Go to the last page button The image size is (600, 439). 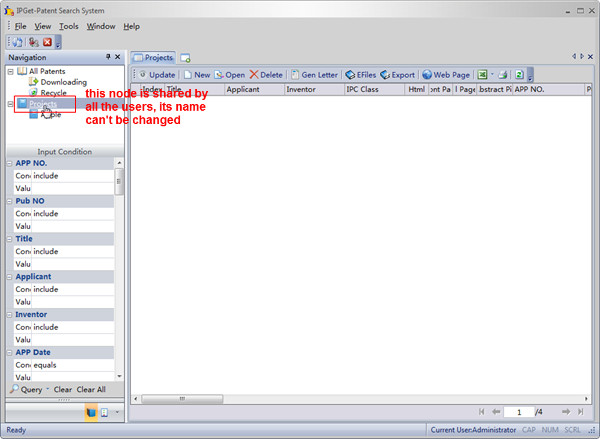pyautogui.click(x=581, y=412)
